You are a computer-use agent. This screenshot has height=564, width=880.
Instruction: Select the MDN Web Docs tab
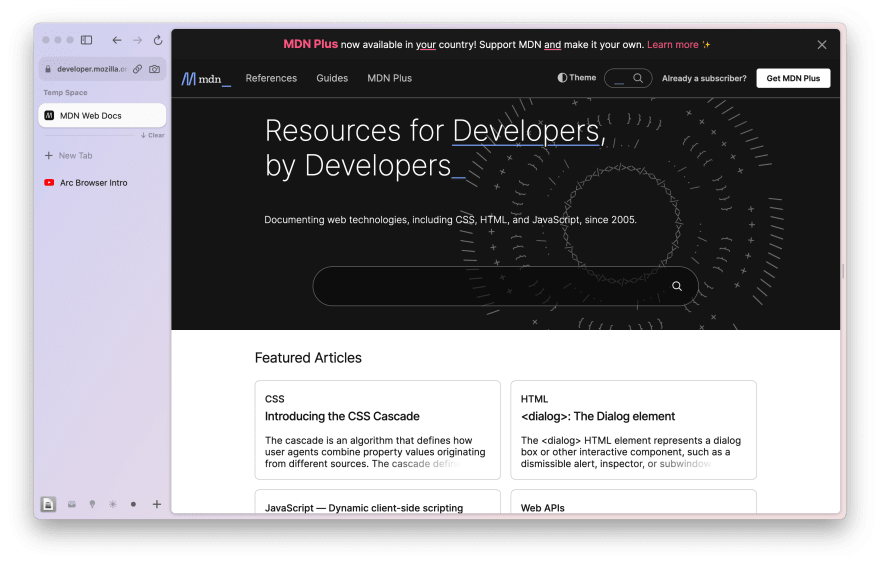pos(102,116)
